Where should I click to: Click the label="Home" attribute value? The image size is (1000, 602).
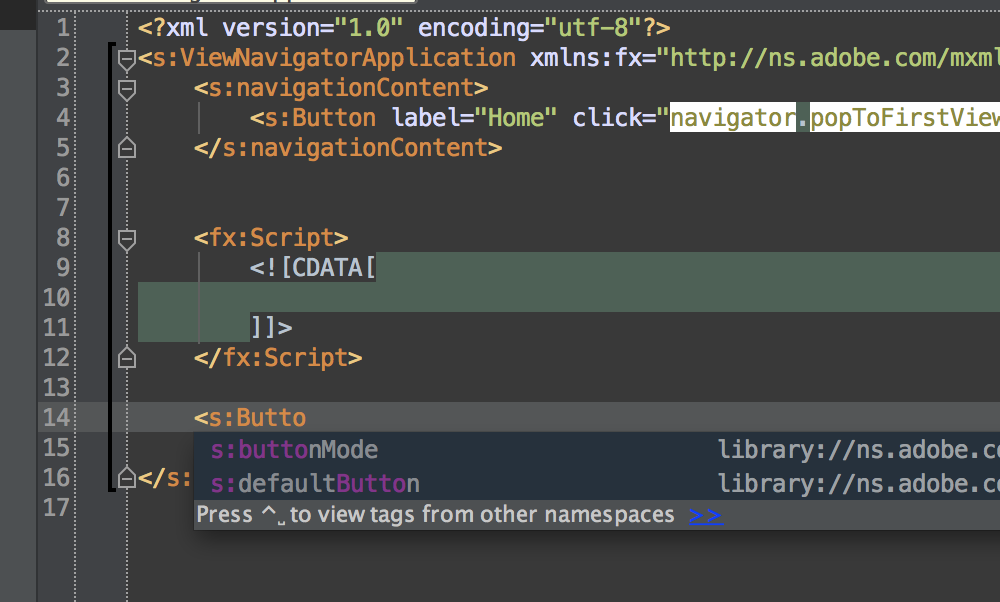pos(515,117)
